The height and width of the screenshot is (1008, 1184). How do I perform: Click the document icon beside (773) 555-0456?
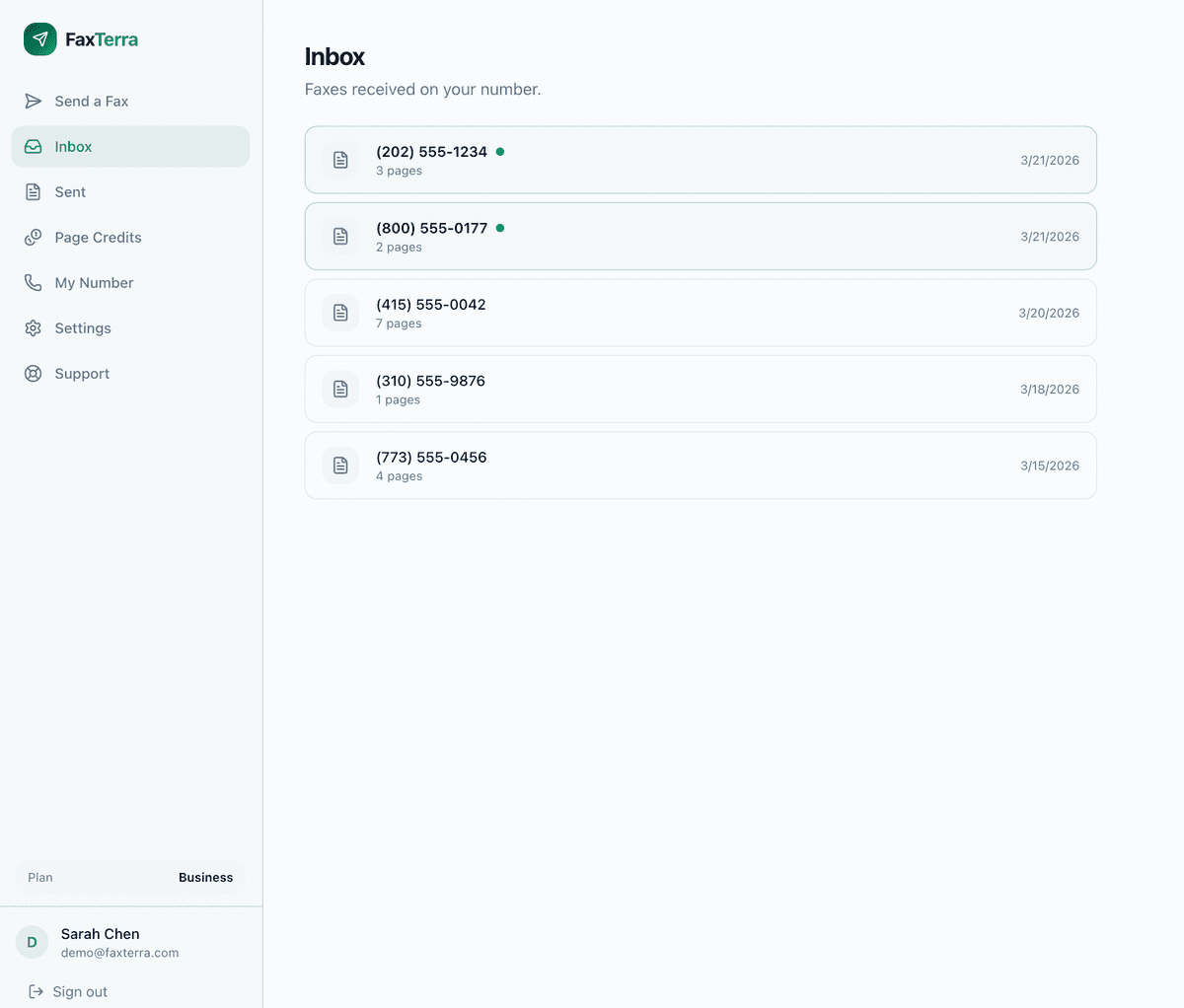340,465
